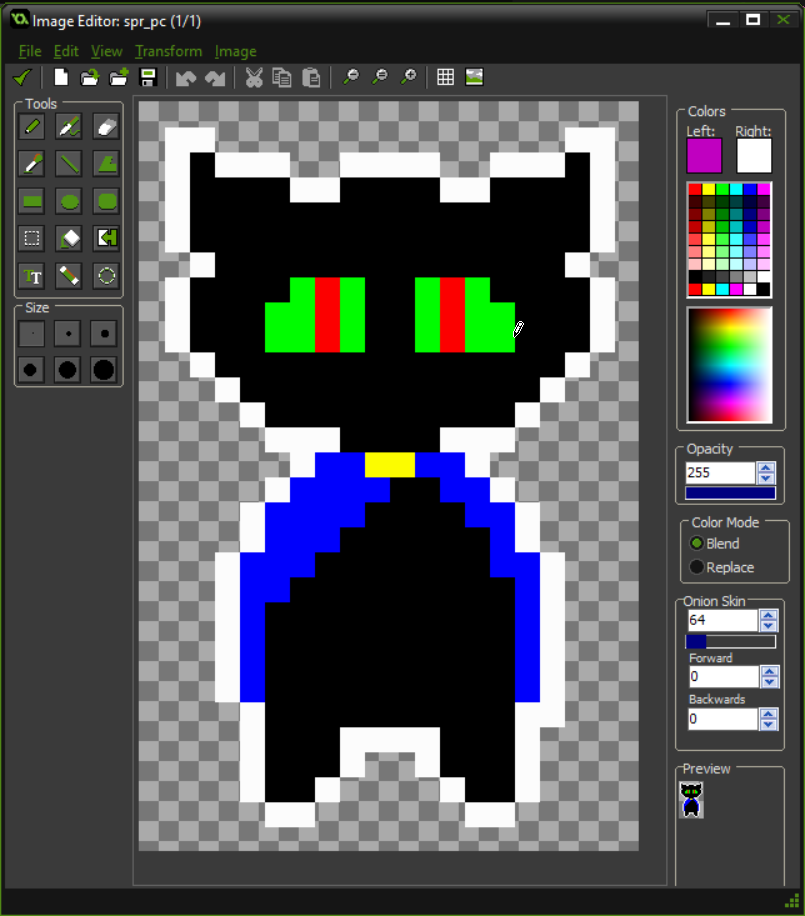Image resolution: width=805 pixels, height=916 pixels.
Task: Undo the last action in toolbar
Action: [186, 78]
